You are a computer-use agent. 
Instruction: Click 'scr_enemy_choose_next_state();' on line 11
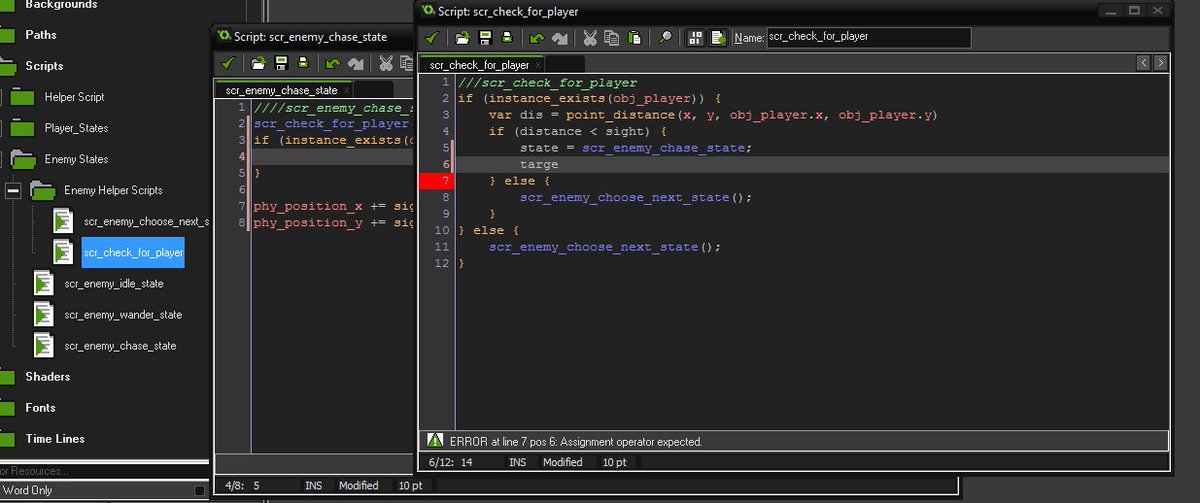click(605, 247)
